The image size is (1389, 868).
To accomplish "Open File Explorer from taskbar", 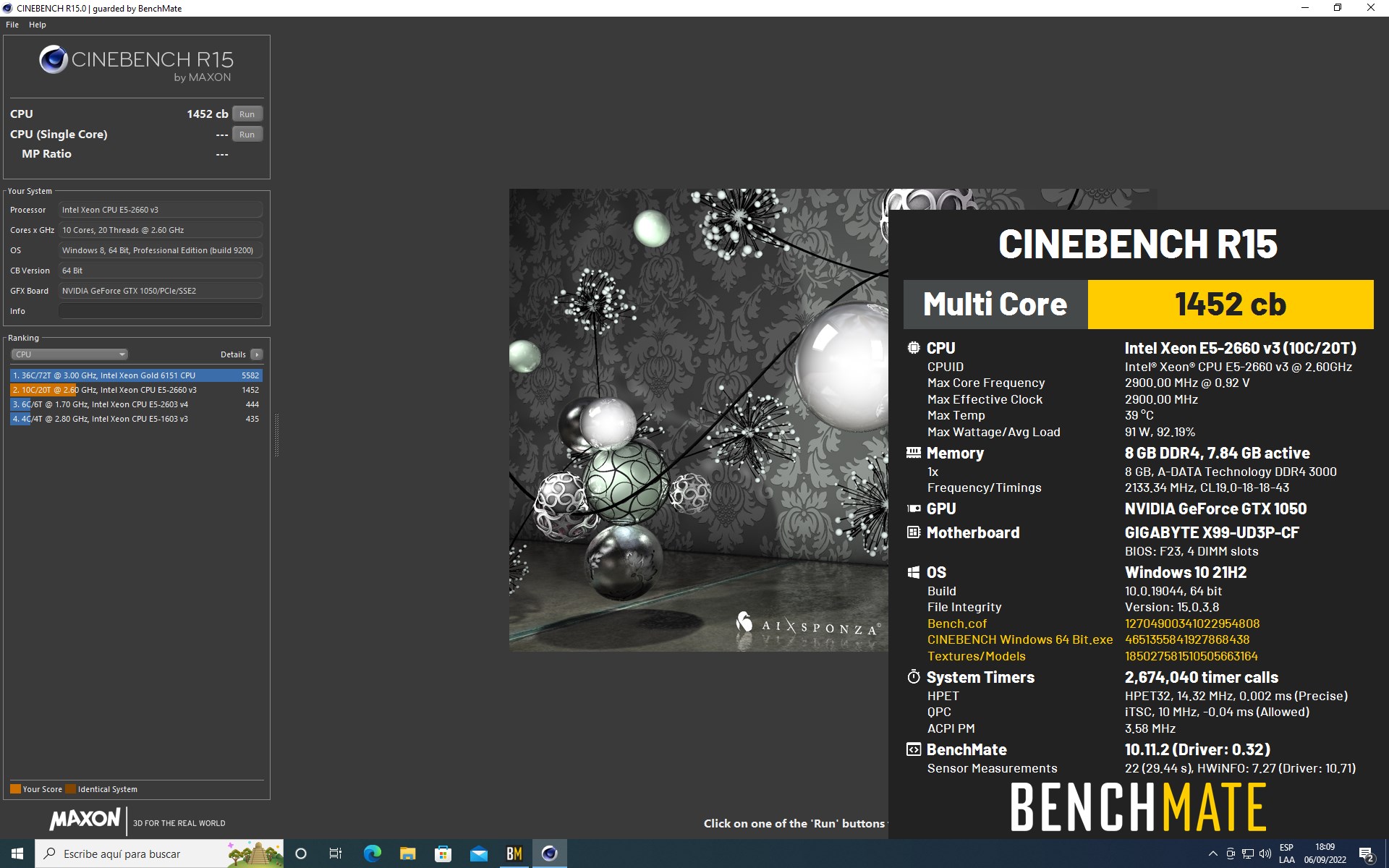I will coord(407,854).
